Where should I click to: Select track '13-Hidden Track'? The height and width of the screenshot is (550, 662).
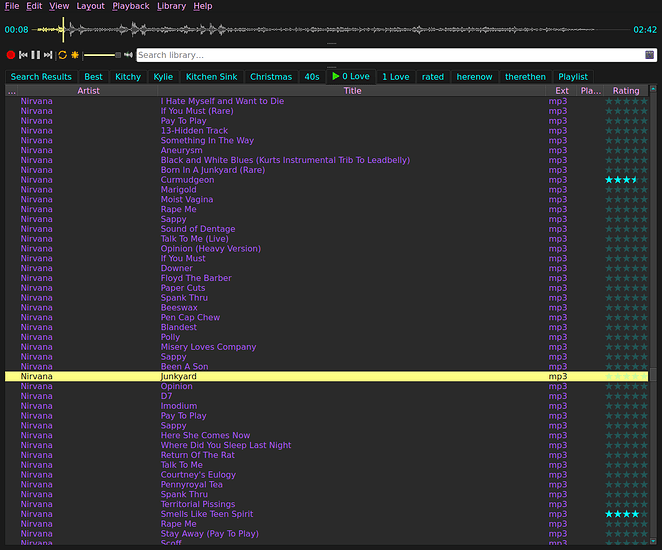pyautogui.click(x=326, y=131)
